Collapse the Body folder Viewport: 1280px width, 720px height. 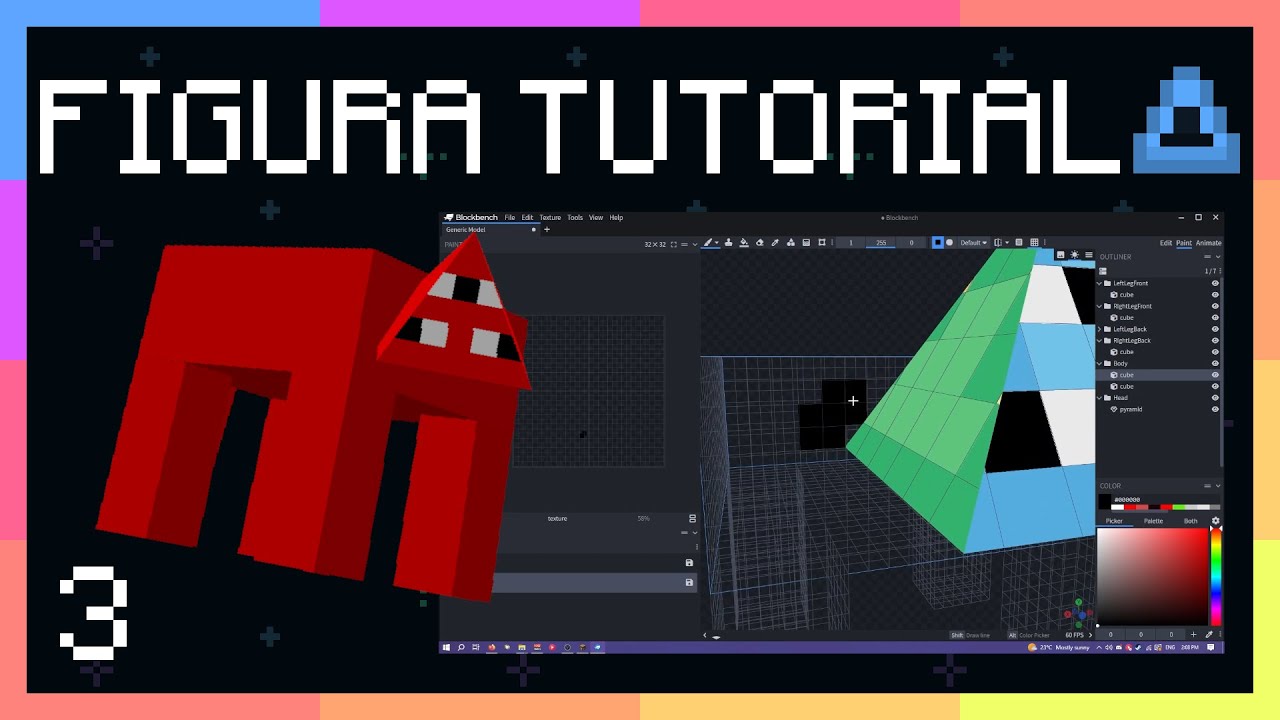click(x=1100, y=363)
